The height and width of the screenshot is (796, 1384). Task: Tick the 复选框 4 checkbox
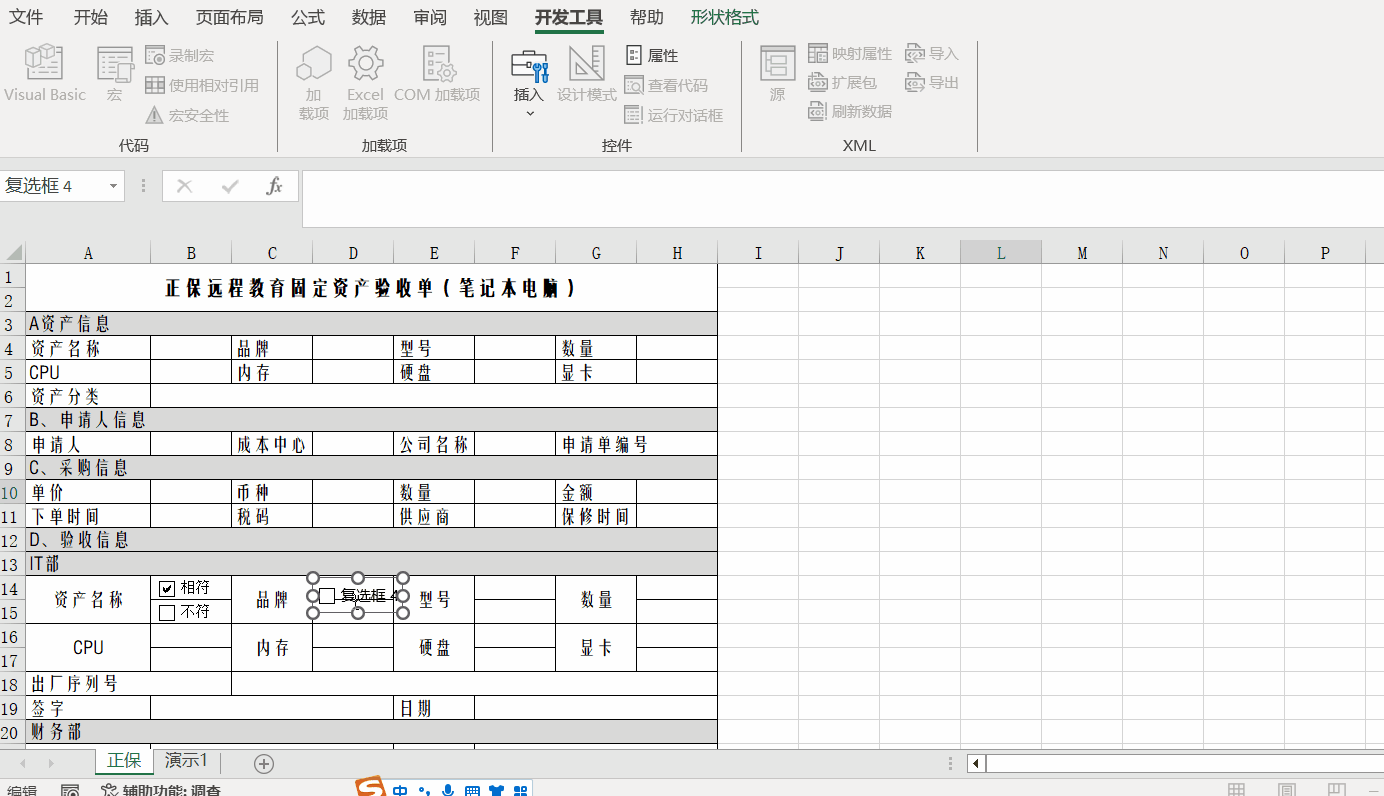tap(327, 596)
